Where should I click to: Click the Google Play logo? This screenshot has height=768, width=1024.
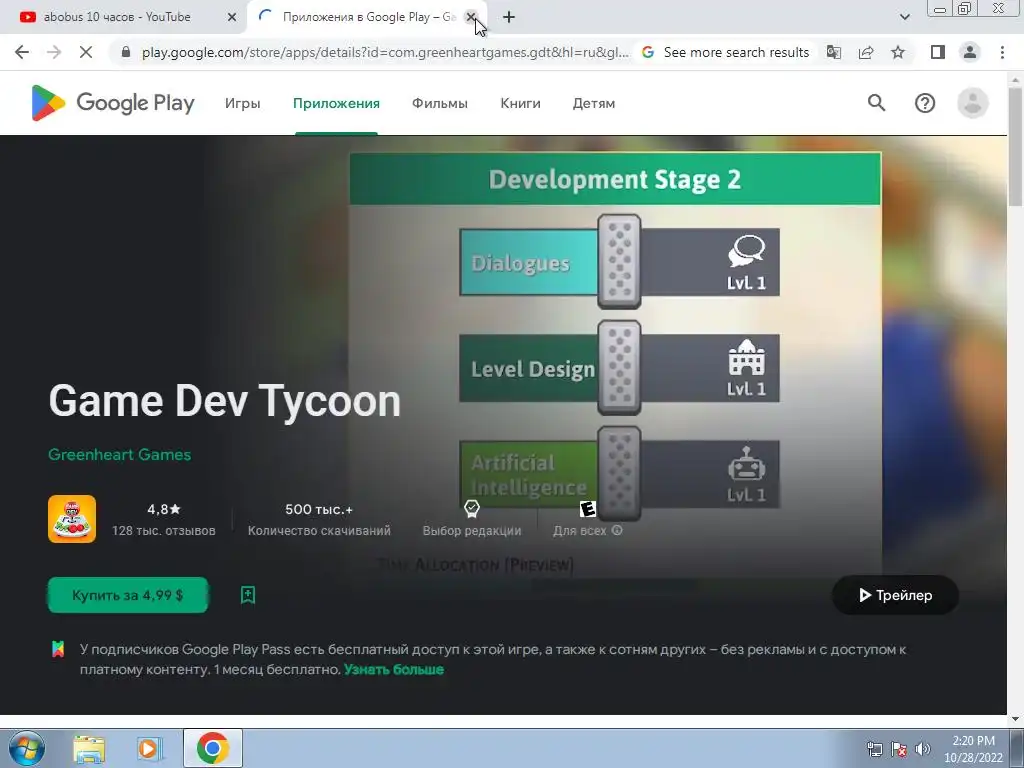113,103
